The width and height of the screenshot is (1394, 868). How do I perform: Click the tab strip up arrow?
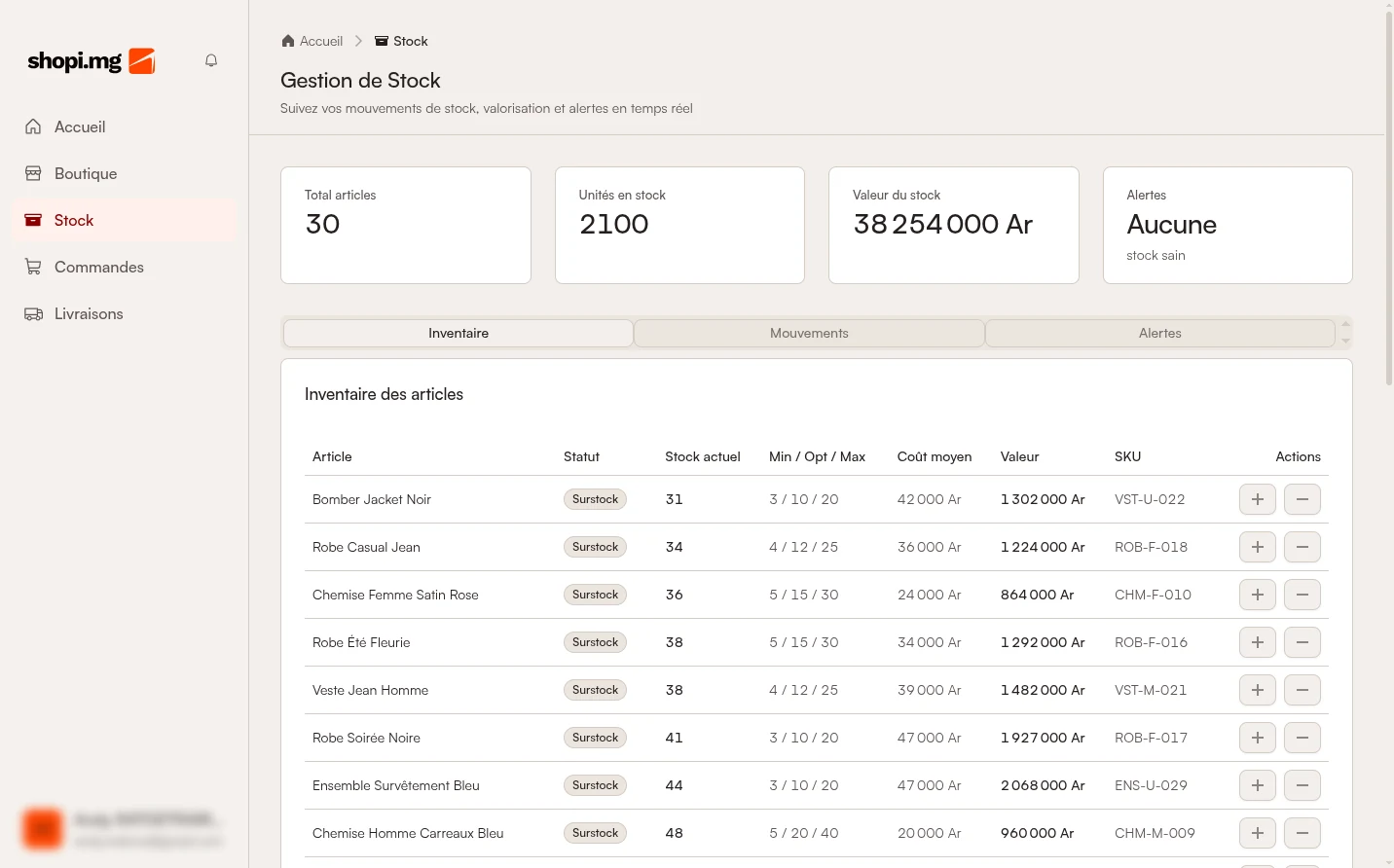pos(1346,324)
